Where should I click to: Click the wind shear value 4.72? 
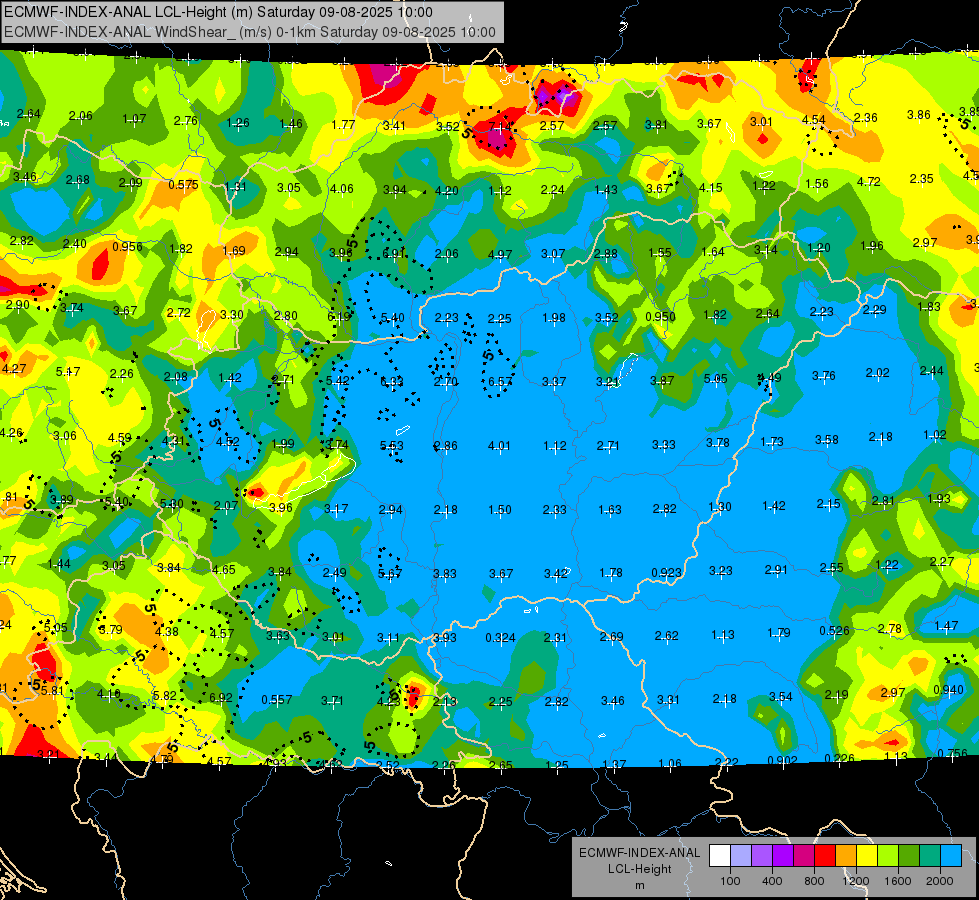868,182
